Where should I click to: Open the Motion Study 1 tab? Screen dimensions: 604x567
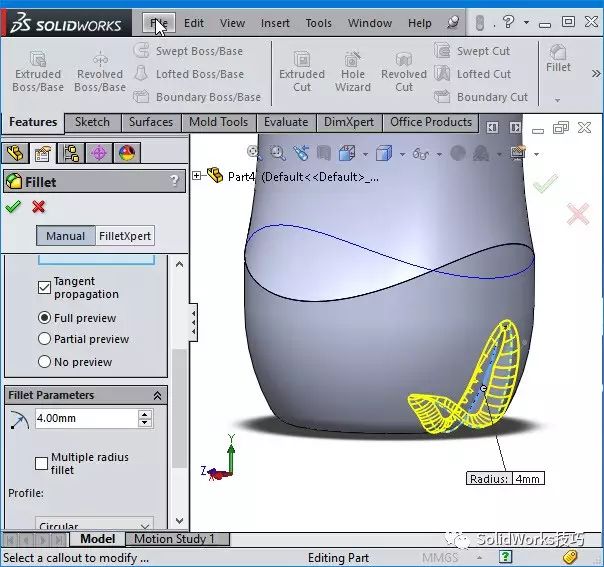(178, 538)
